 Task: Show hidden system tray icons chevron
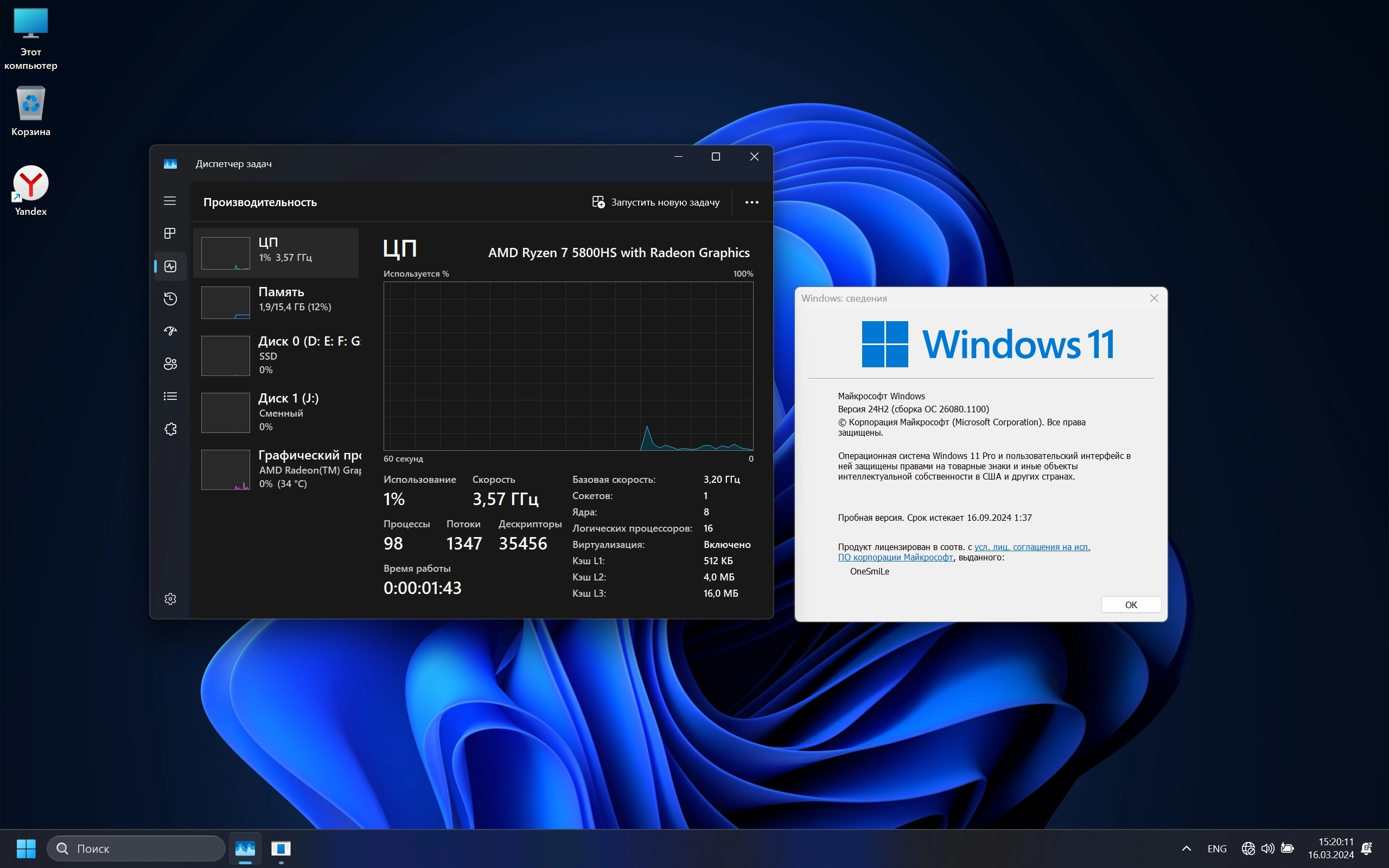click(1186, 848)
